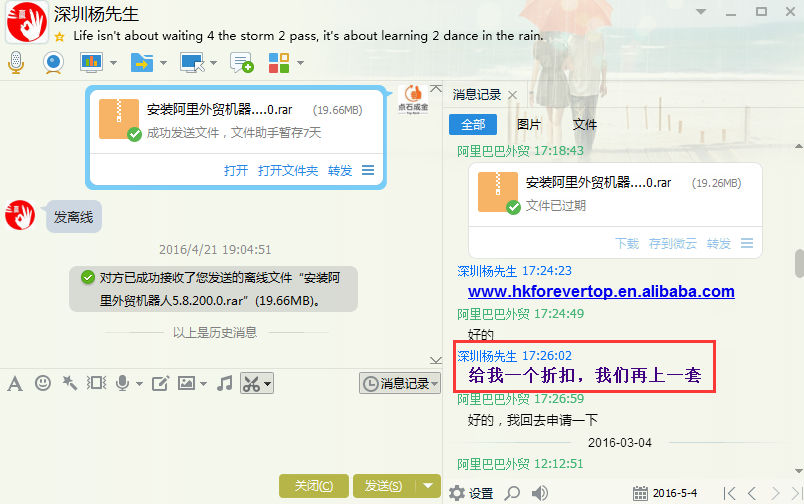Viewport: 804px width, 504px height.
Task: Open chat settings gear 设置
Action: click(471, 493)
